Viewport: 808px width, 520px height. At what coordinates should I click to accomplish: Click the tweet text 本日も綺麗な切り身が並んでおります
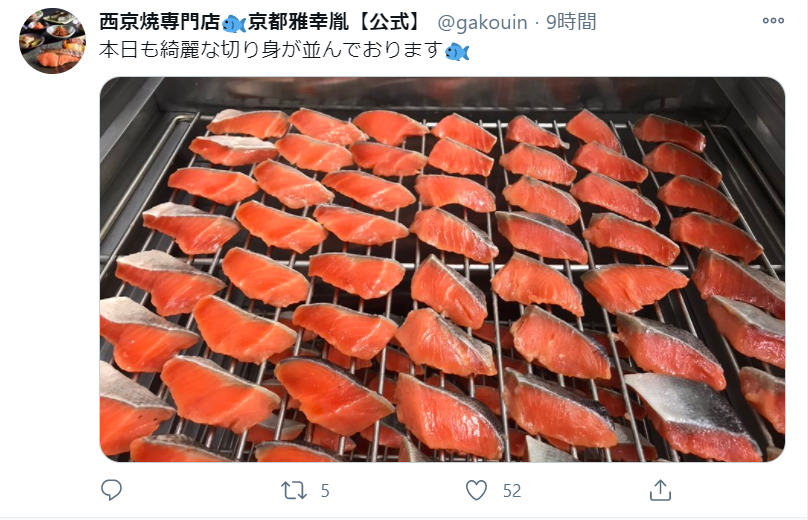[271, 50]
